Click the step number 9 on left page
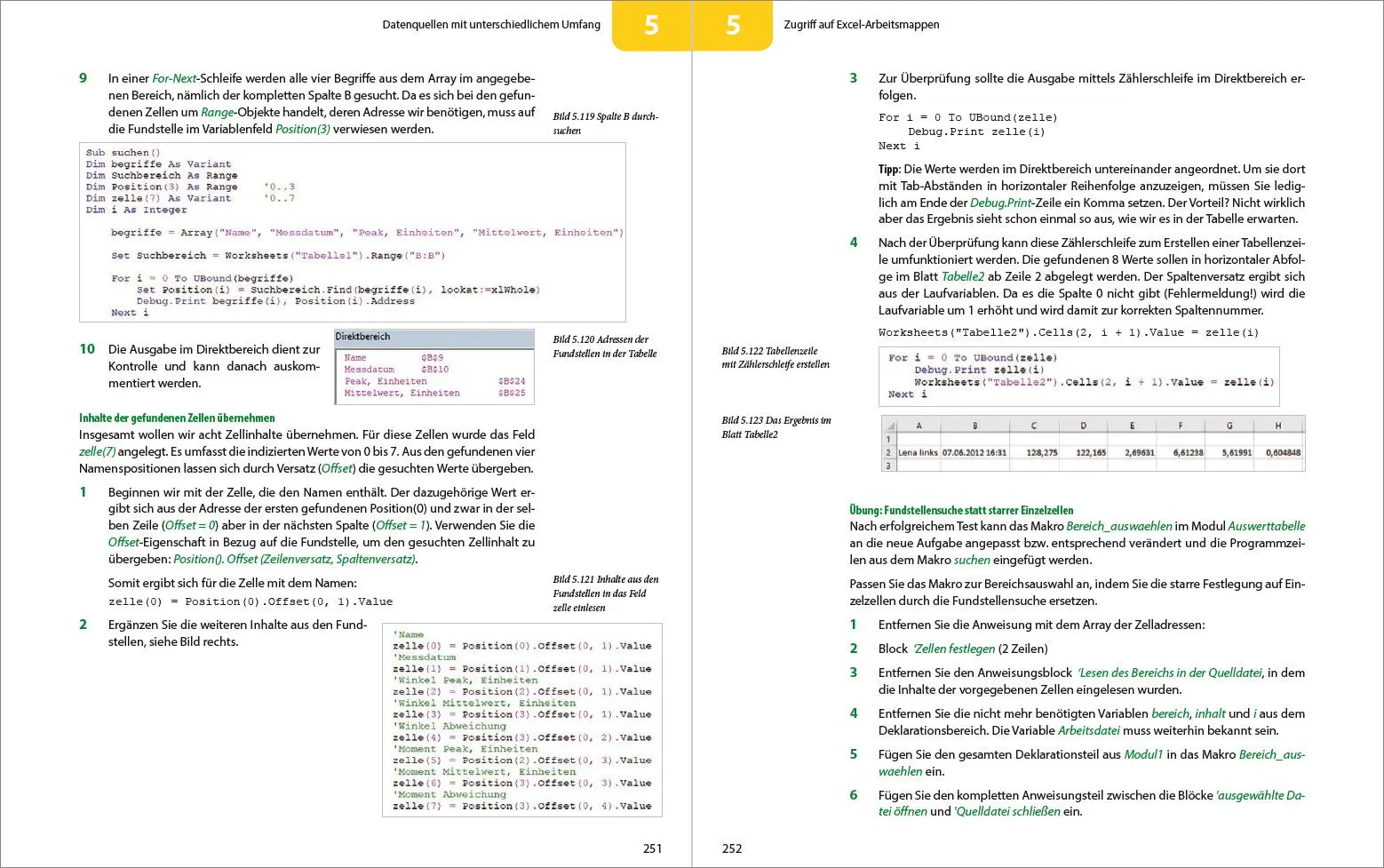The width and height of the screenshot is (1384, 868). pos(83,78)
